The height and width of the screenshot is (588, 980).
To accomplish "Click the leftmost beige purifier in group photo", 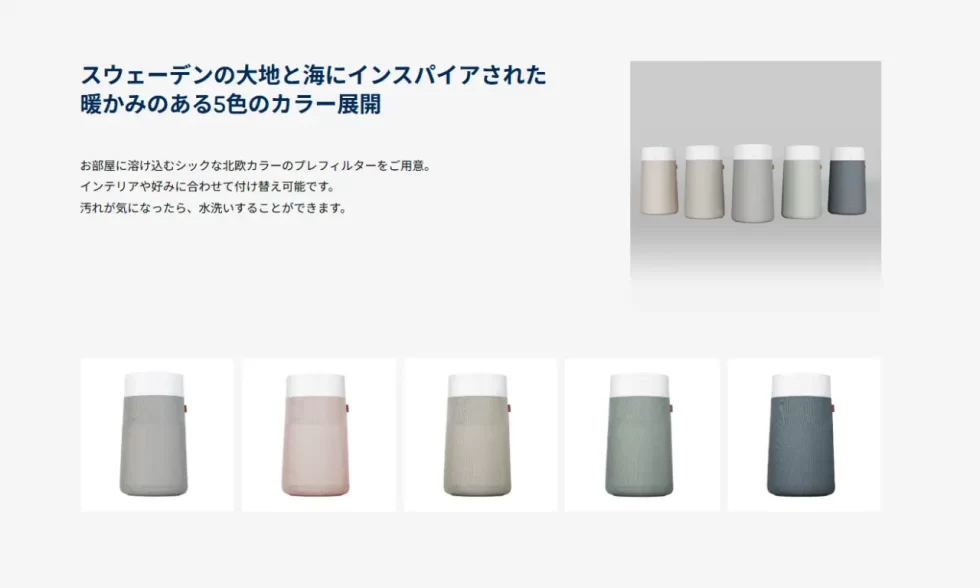I will [x=659, y=181].
